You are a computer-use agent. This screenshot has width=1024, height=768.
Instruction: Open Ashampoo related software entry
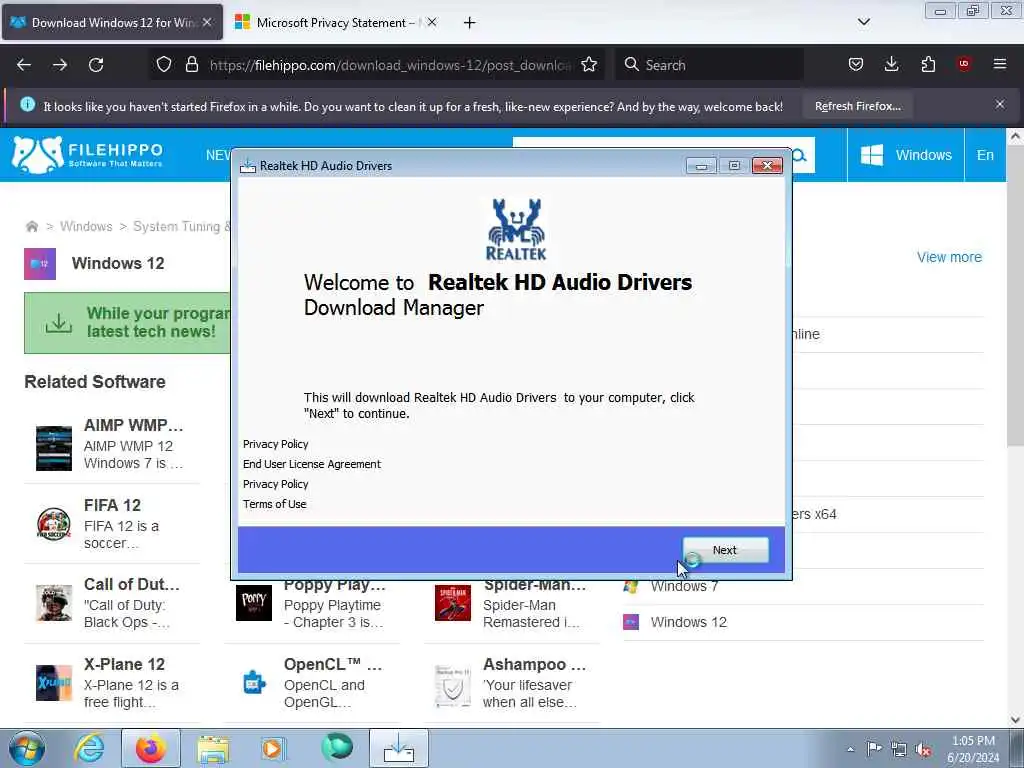click(x=512, y=682)
